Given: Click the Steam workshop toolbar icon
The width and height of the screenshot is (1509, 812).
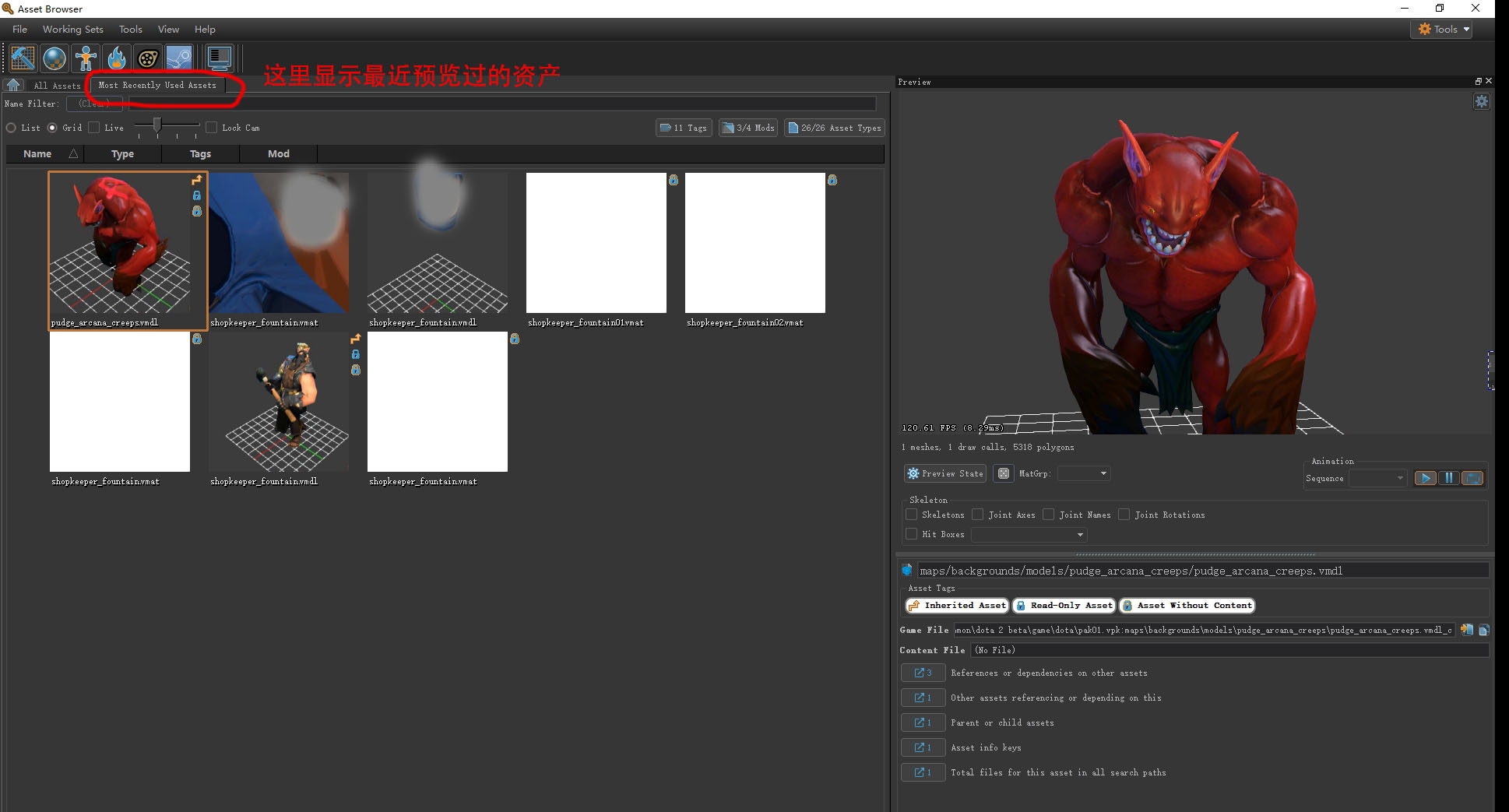Looking at the screenshot, I should click(179, 58).
